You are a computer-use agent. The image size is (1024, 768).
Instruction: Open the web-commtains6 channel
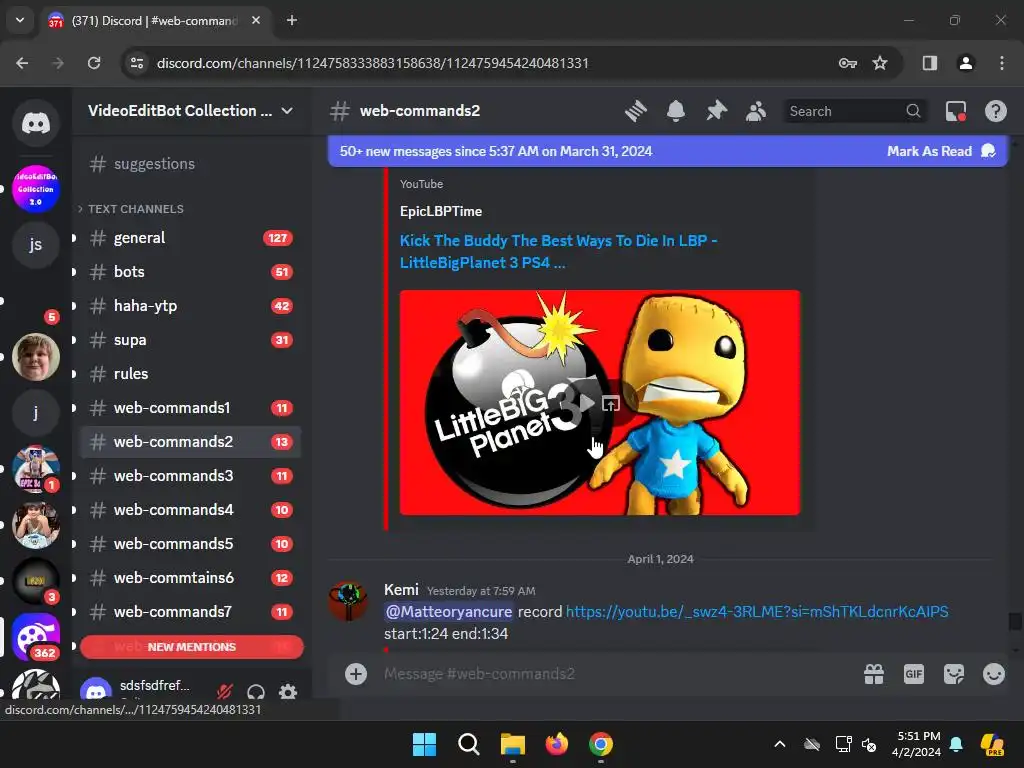(x=191, y=577)
